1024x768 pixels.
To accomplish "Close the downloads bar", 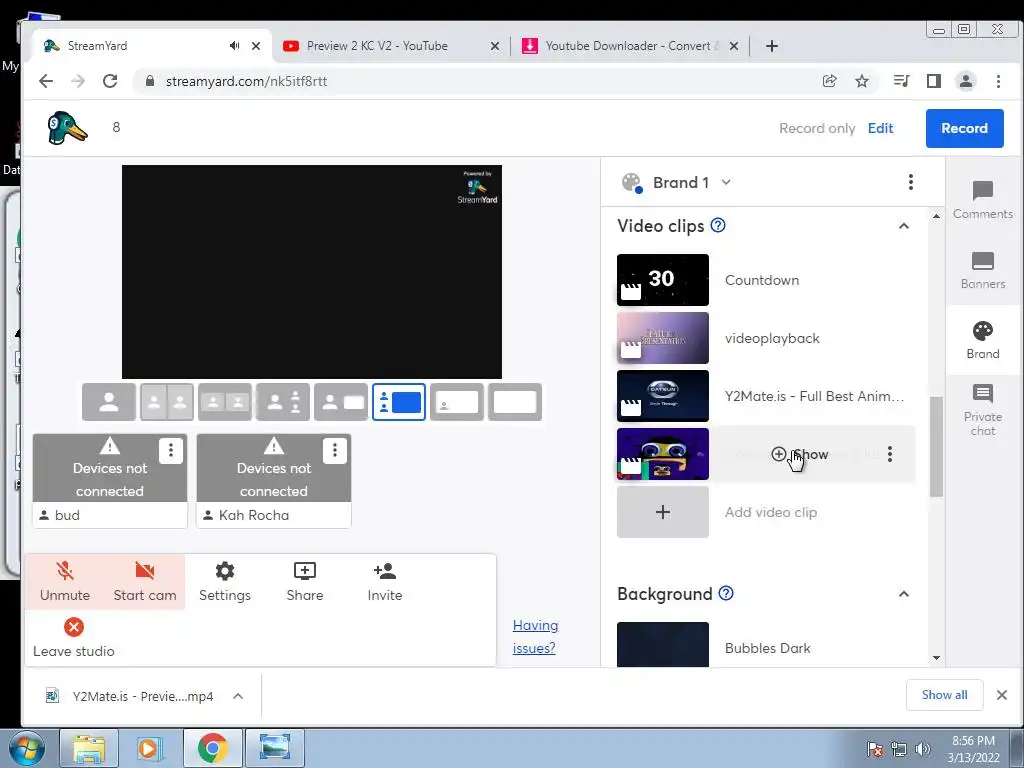I will pos(1002,695).
